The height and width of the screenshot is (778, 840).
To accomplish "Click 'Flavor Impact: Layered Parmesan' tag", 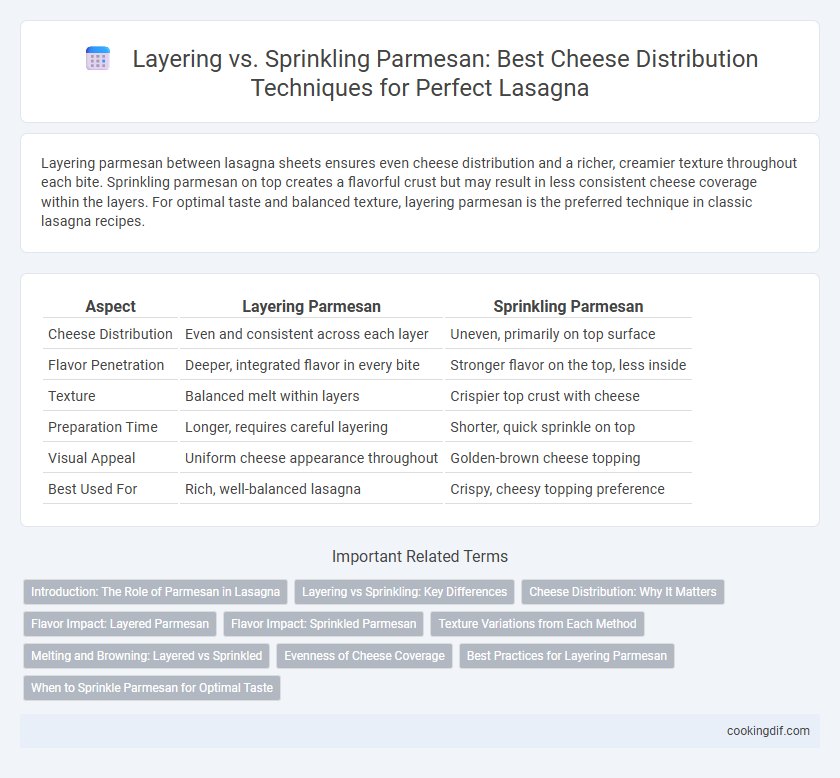I will [120, 624].
